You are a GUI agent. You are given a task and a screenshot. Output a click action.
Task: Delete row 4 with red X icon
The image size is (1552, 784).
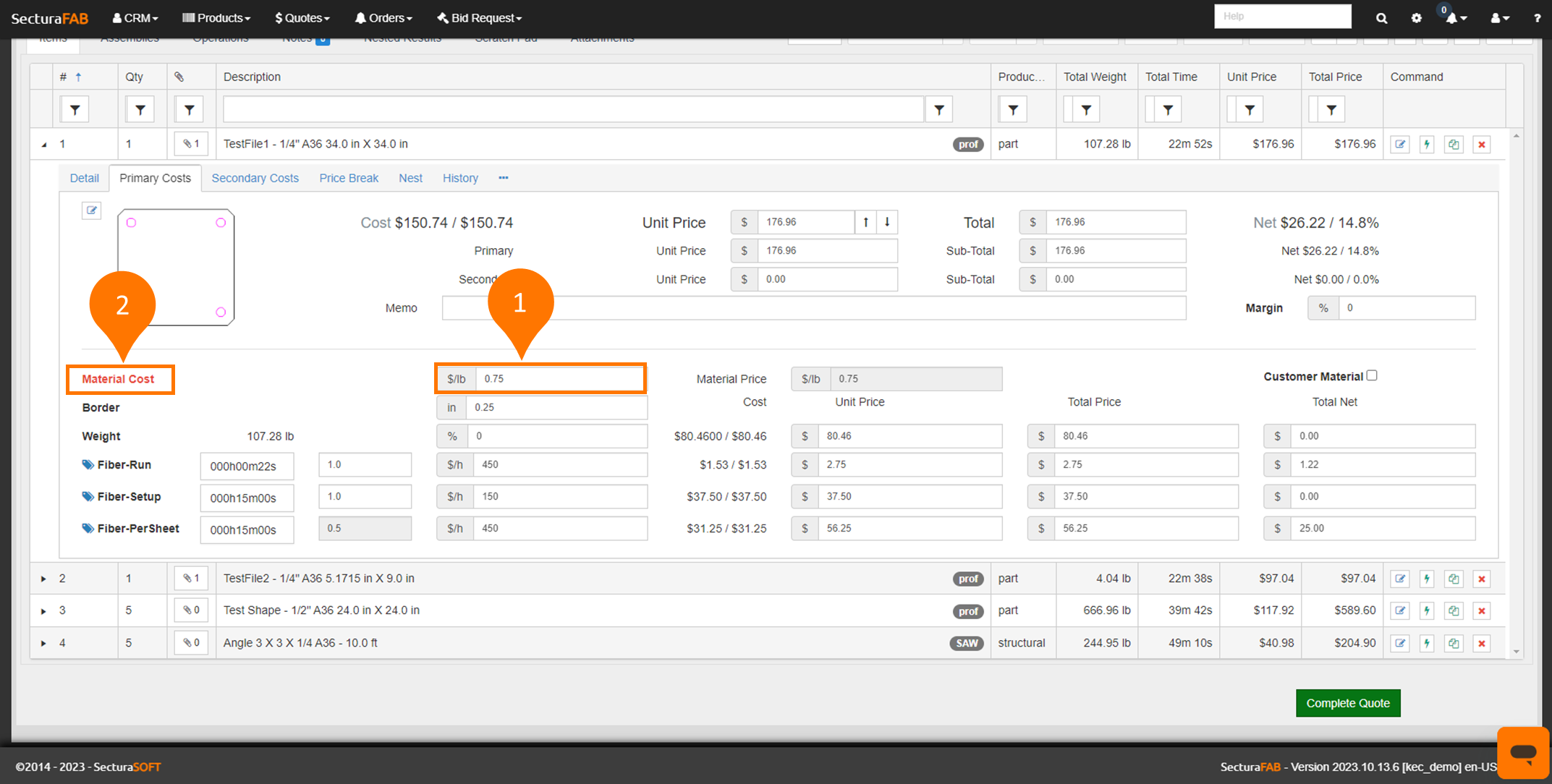pos(1481,643)
